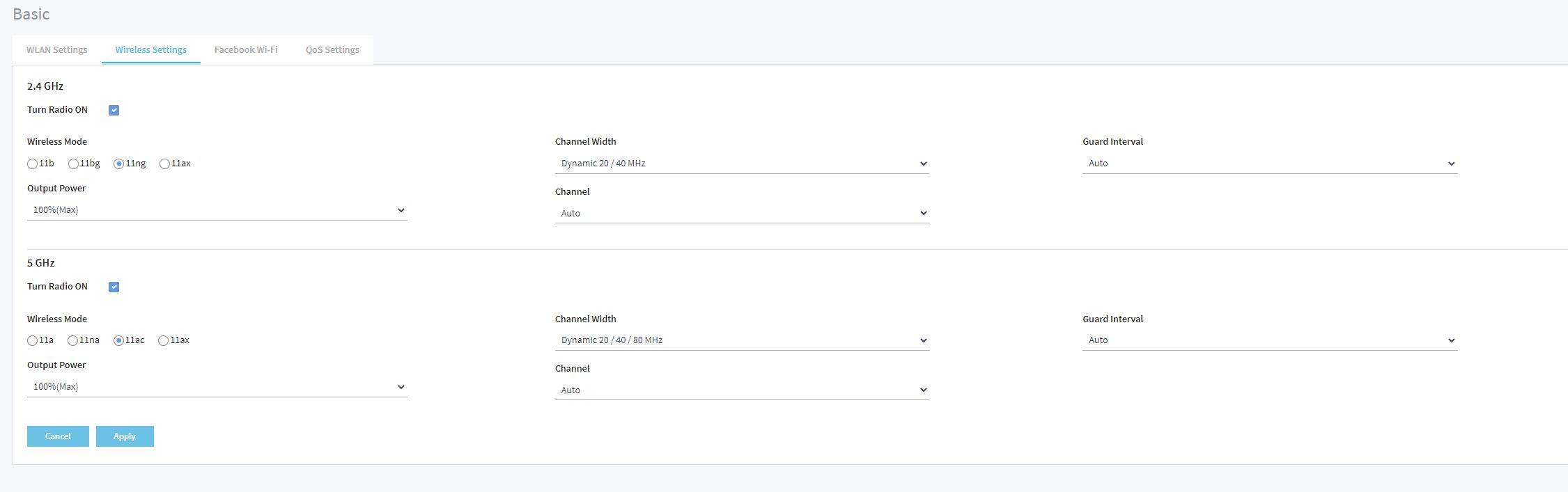Uncheck Turn Radio ON for 2.4 GHz
The image size is (1568, 492).
pos(114,110)
